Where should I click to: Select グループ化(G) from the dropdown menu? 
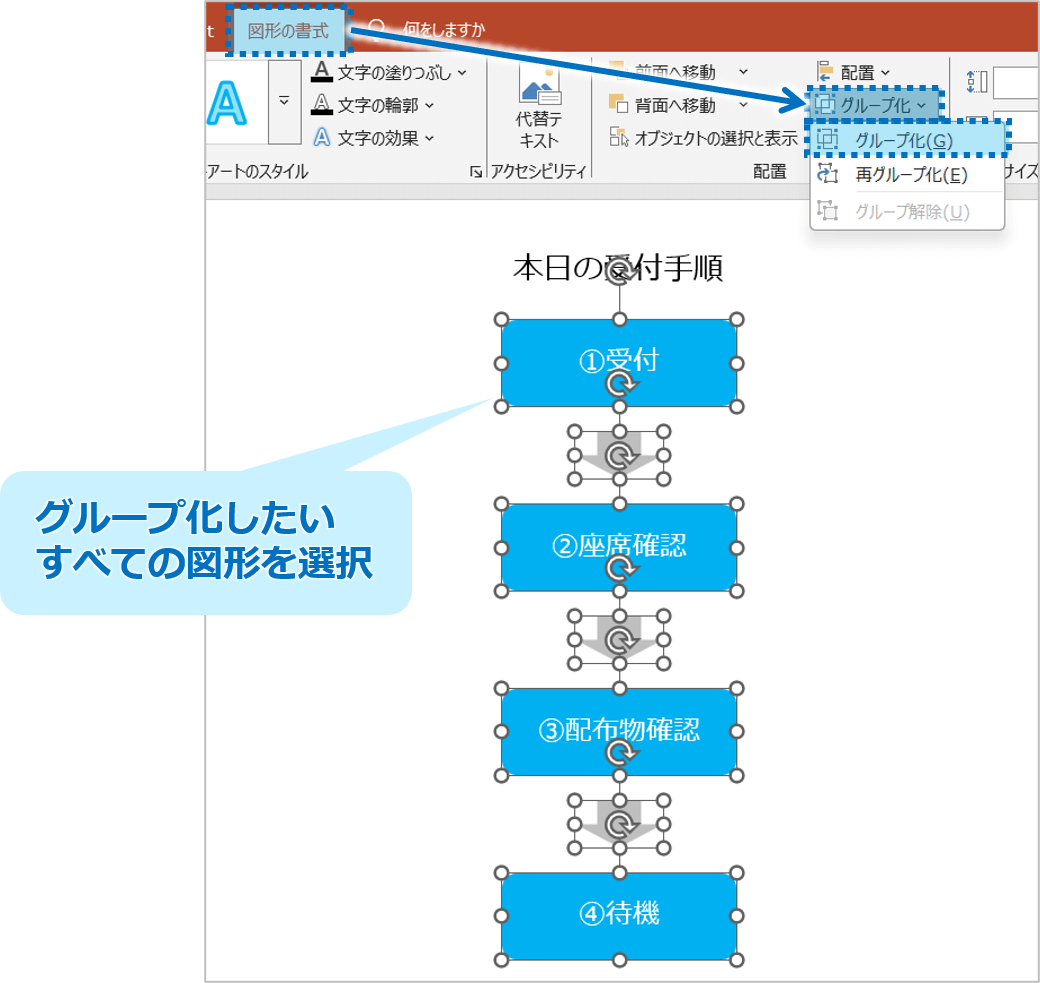pos(903,141)
